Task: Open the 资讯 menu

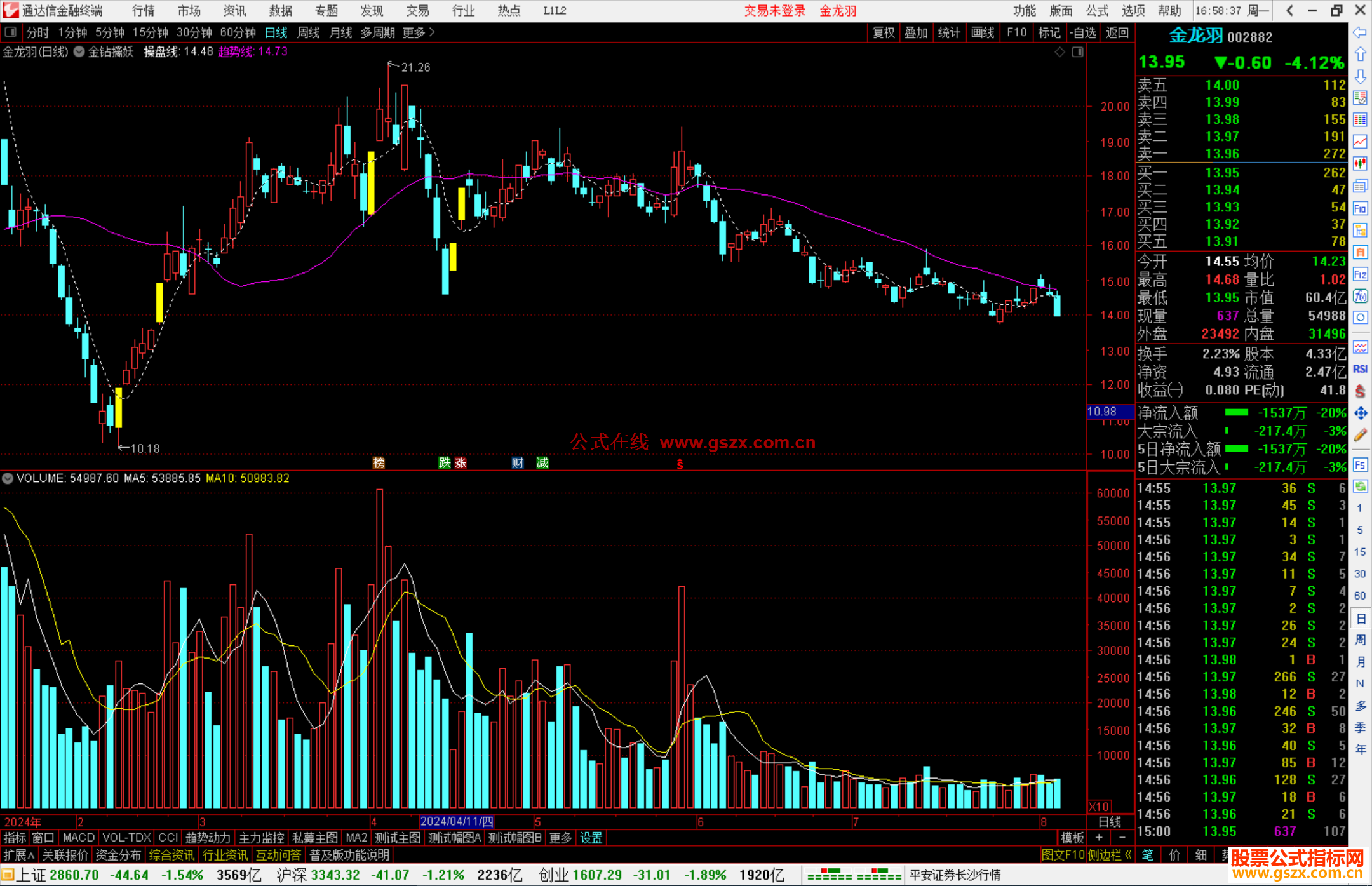Action: point(234,11)
